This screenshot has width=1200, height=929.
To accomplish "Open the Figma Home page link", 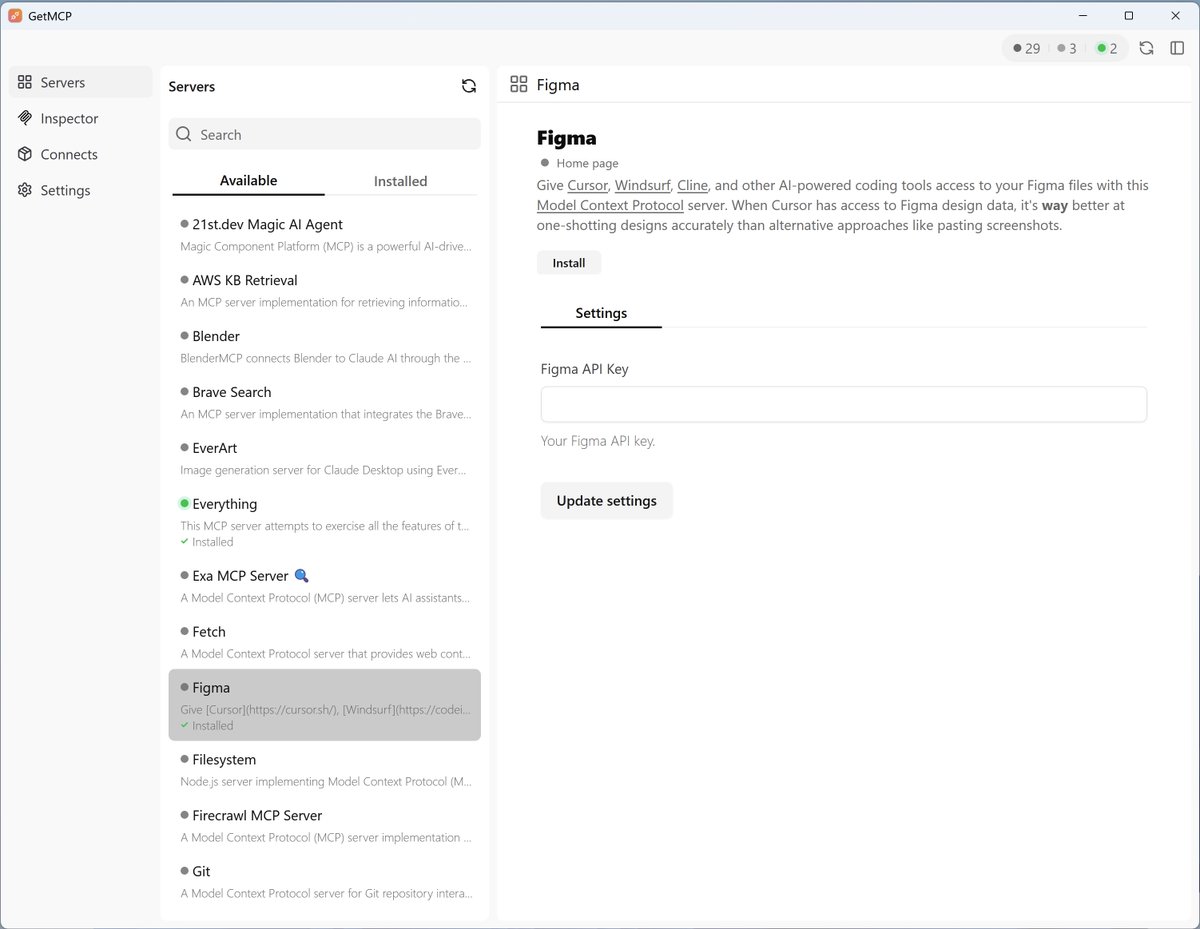I will point(587,163).
